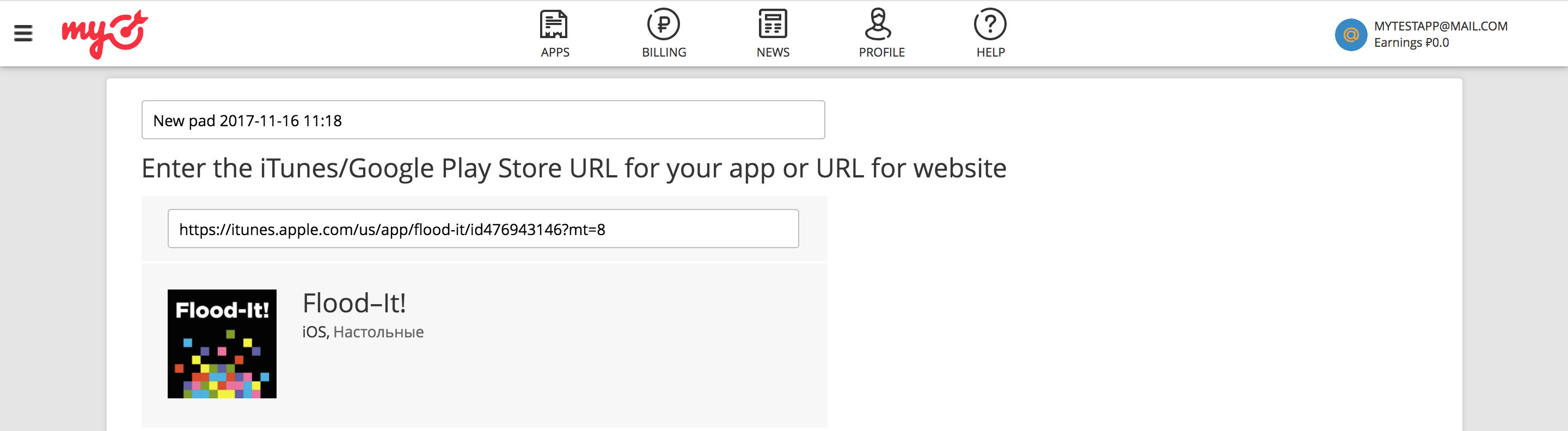
Task: Focus the pad name input field
Action: point(483,120)
